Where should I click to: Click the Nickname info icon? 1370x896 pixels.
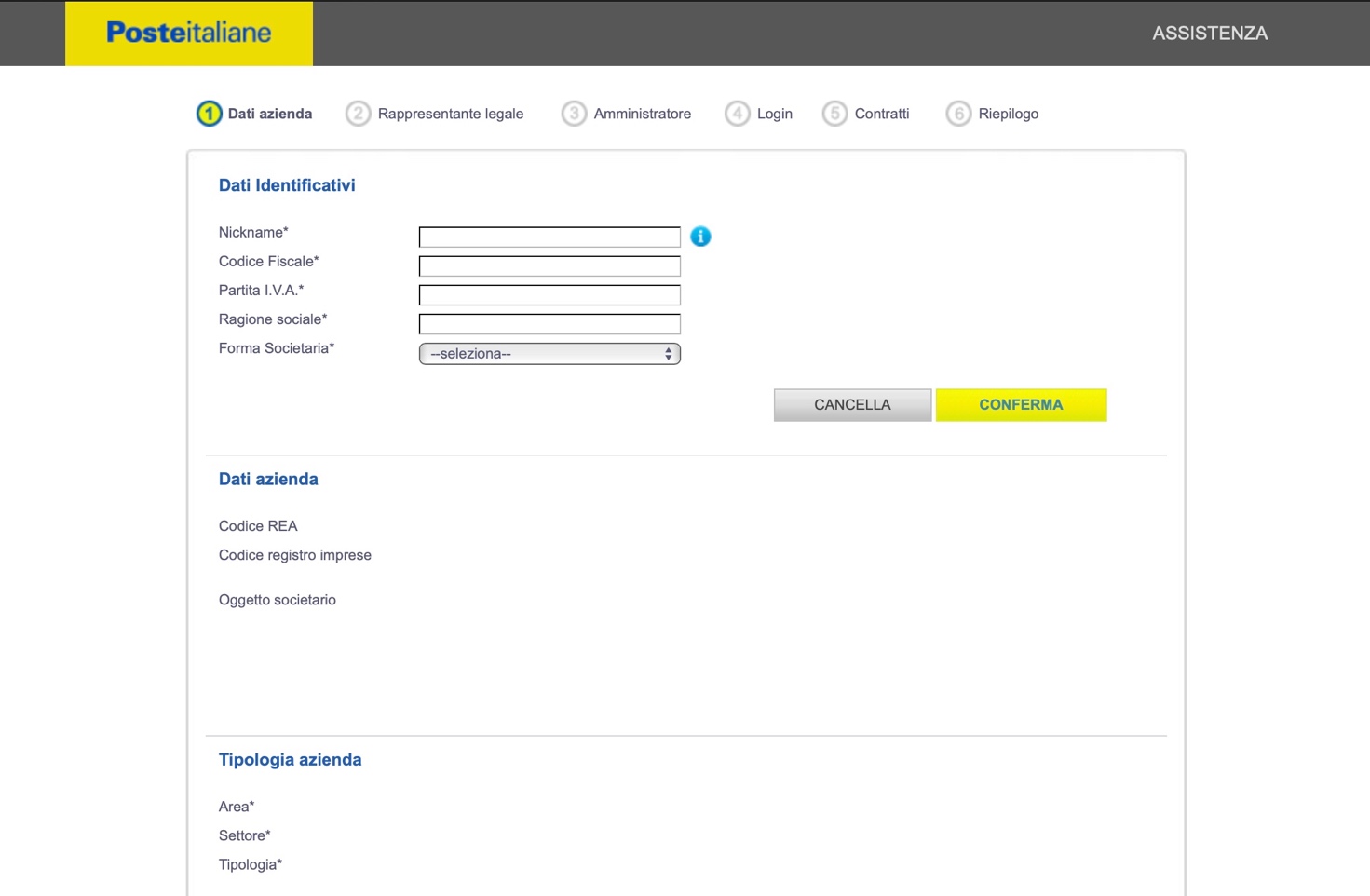pyautogui.click(x=700, y=237)
